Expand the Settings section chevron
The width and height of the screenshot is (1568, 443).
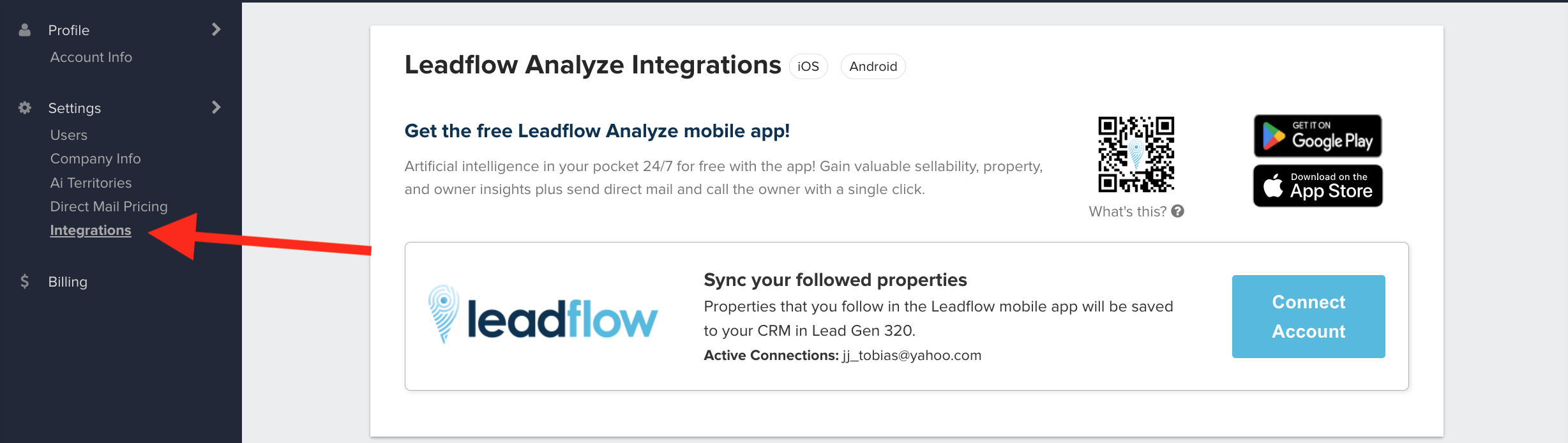click(x=216, y=107)
